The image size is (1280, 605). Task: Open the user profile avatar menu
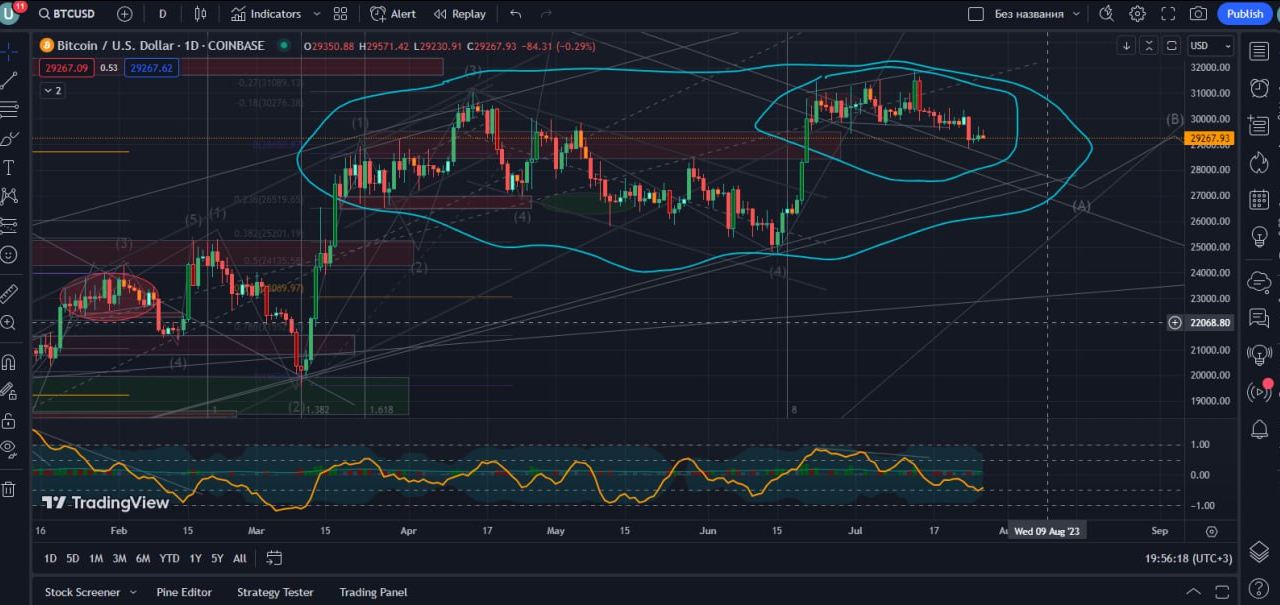[x=11, y=14]
